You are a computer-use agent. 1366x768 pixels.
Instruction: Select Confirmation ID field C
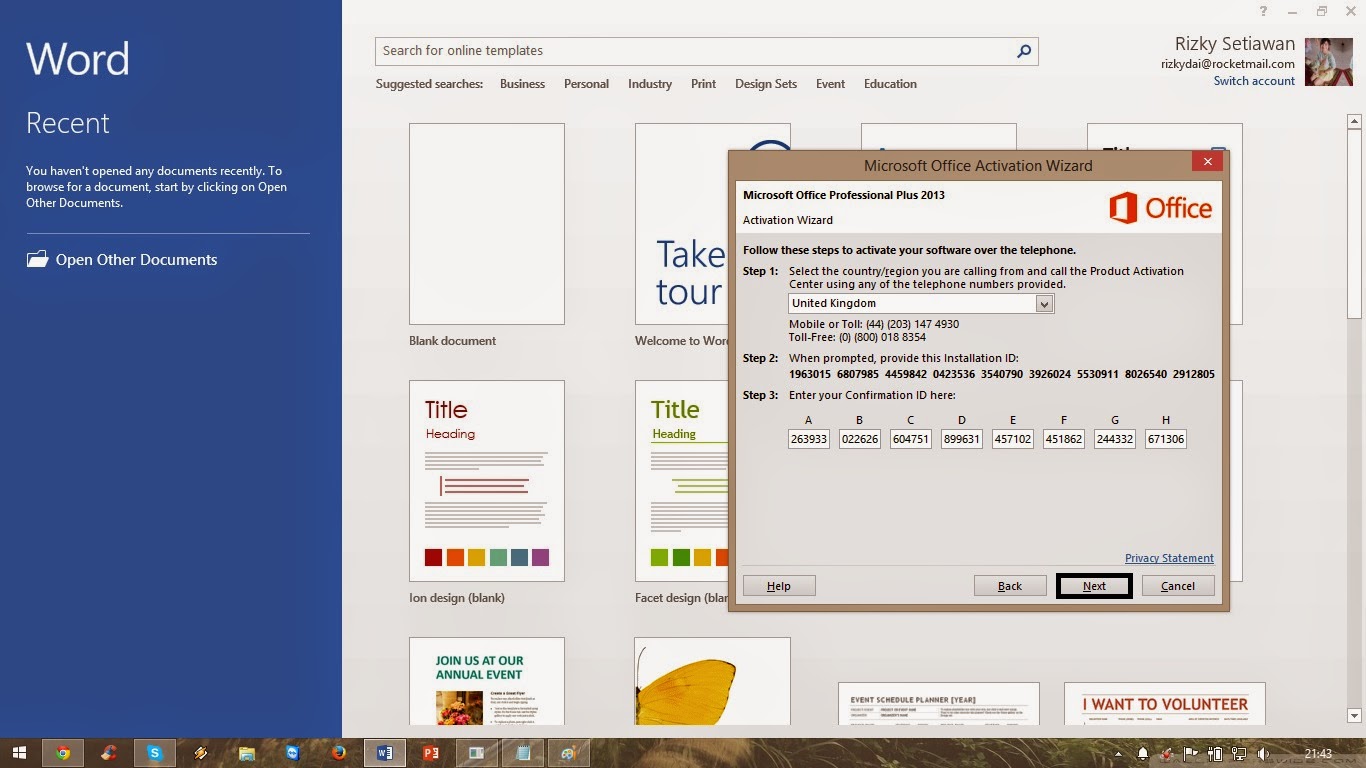pos(910,439)
